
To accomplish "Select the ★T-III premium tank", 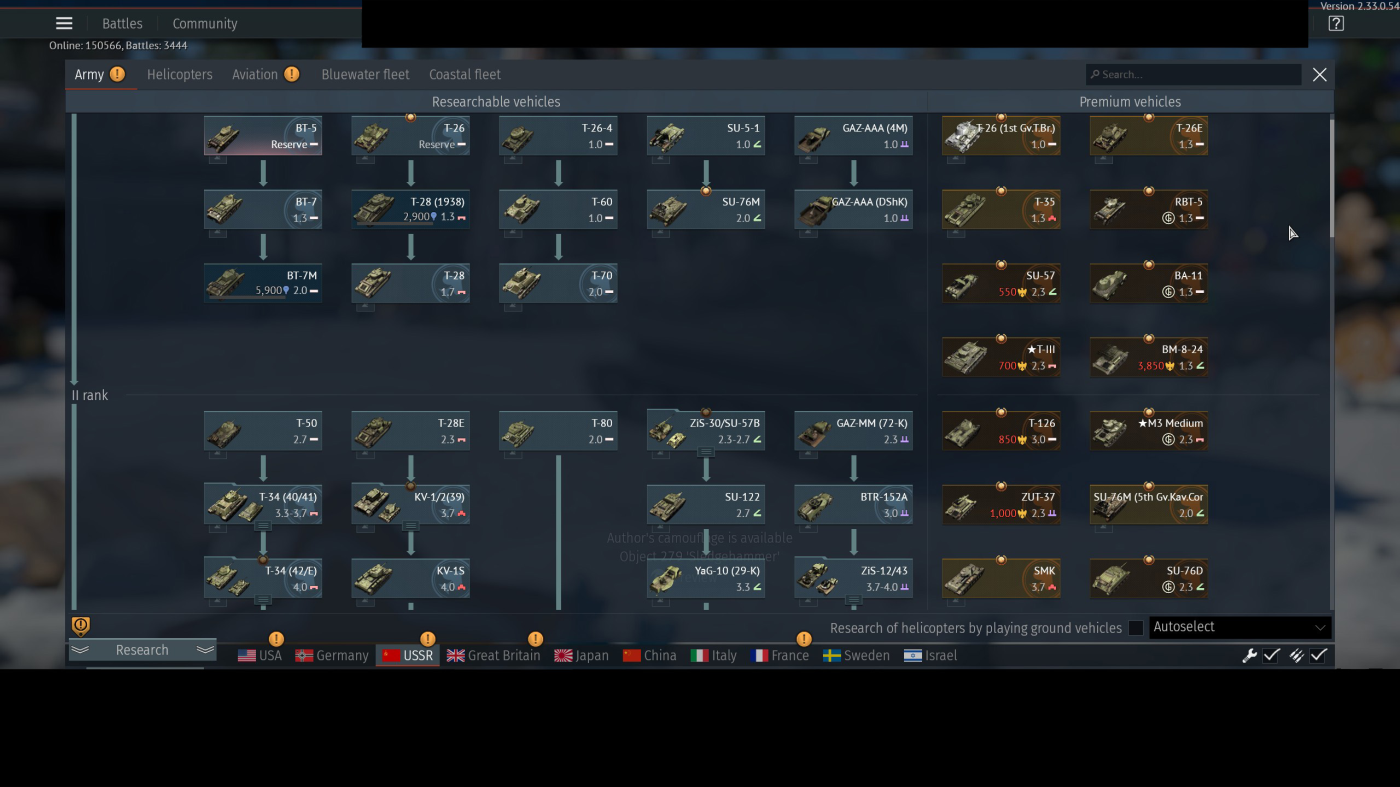I will point(1001,358).
